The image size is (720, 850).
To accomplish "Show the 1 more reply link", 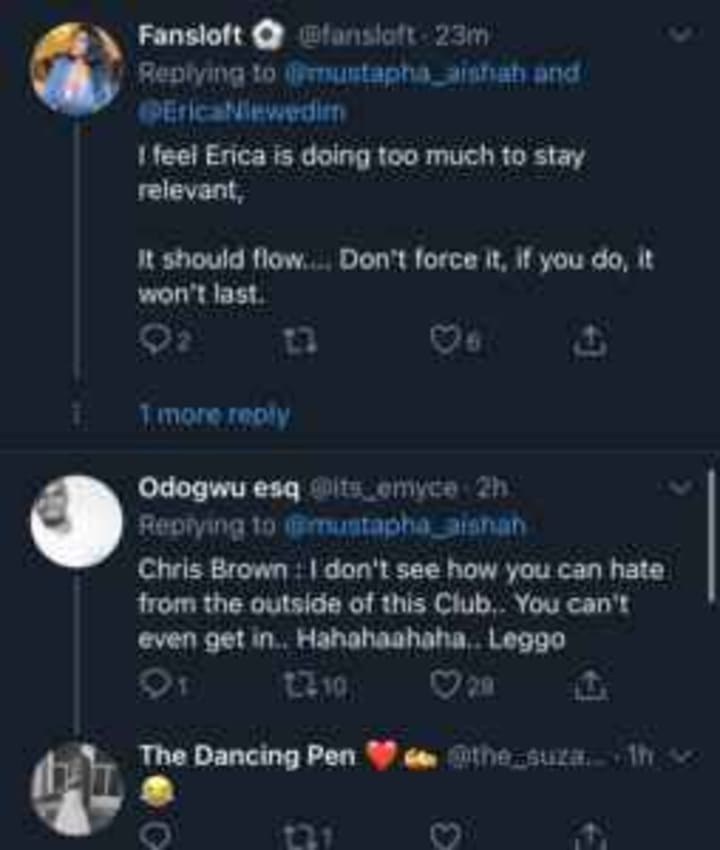I will [213, 414].
